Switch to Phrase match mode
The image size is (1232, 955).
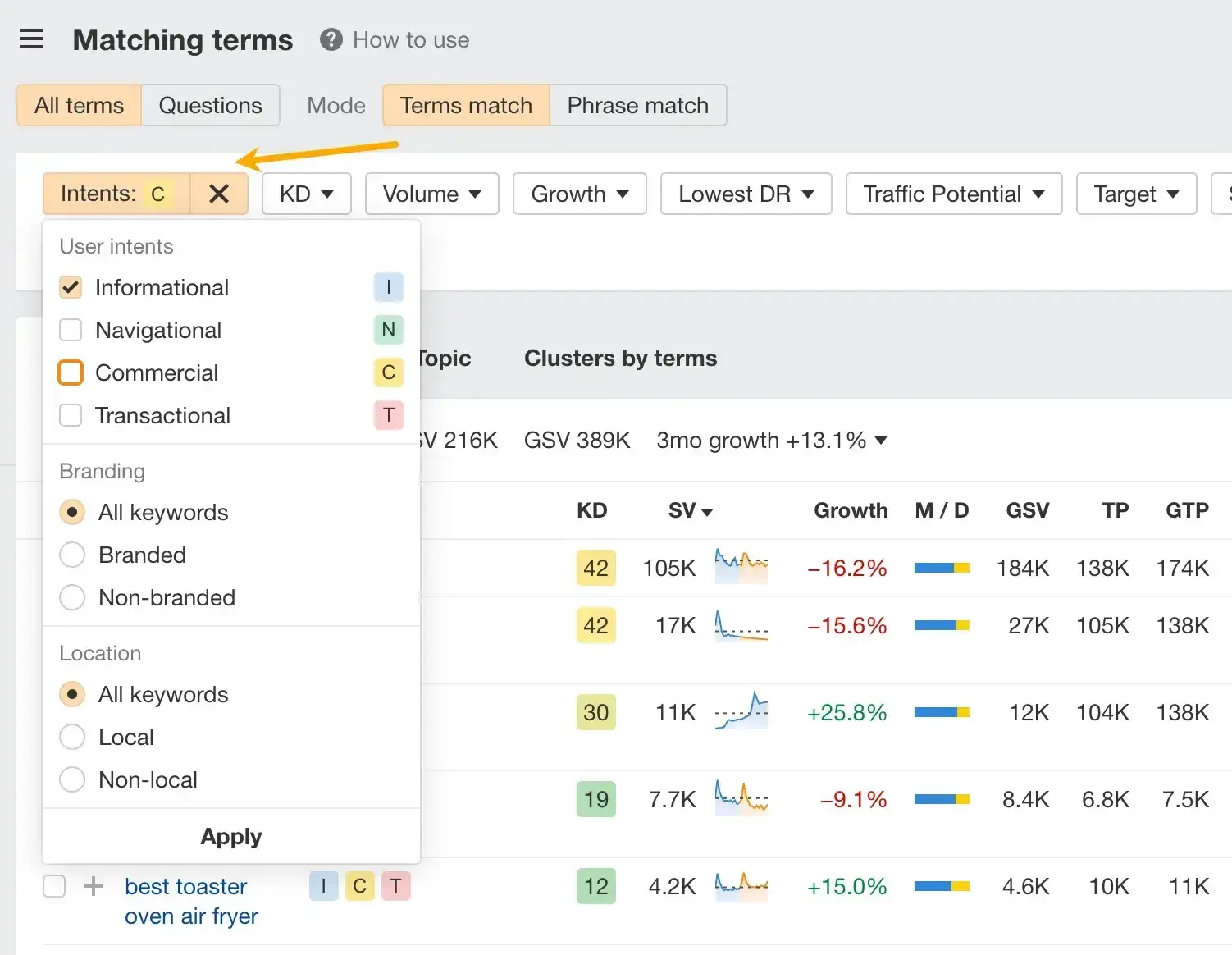637,105
